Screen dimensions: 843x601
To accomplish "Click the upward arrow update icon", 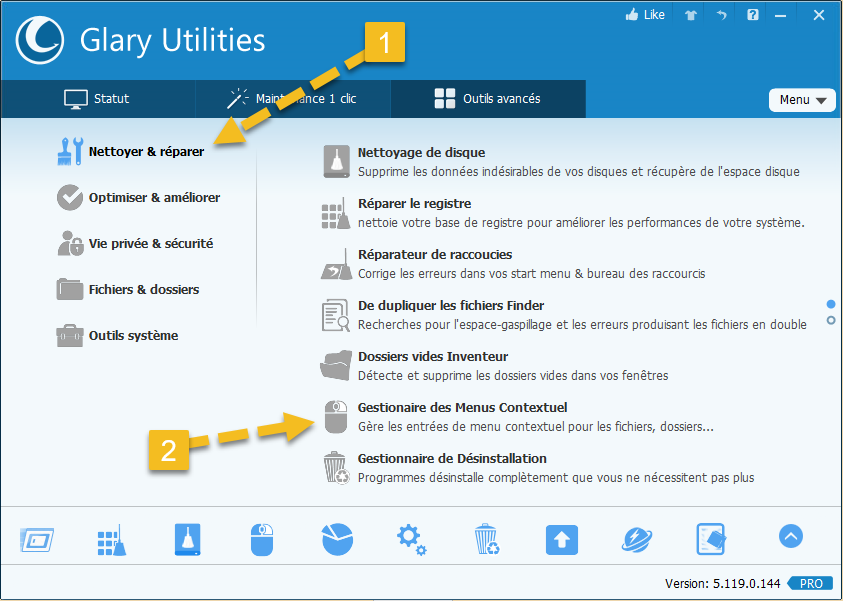I will point(562,540).
